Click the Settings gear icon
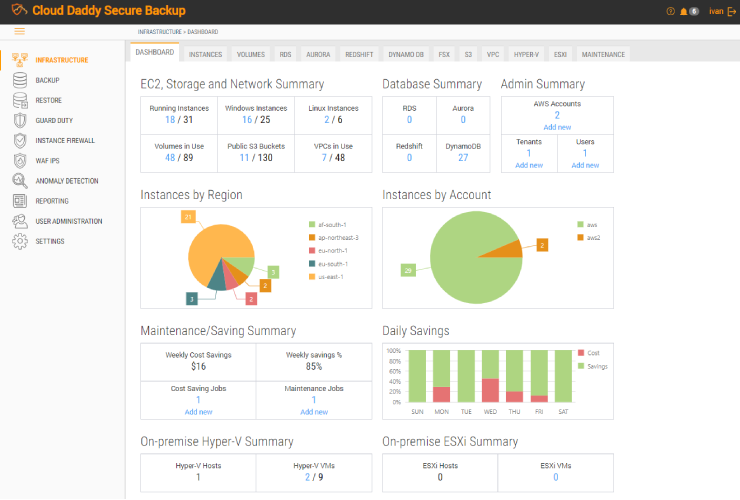Viewport: 740px width, 500px height. (19, 241)
